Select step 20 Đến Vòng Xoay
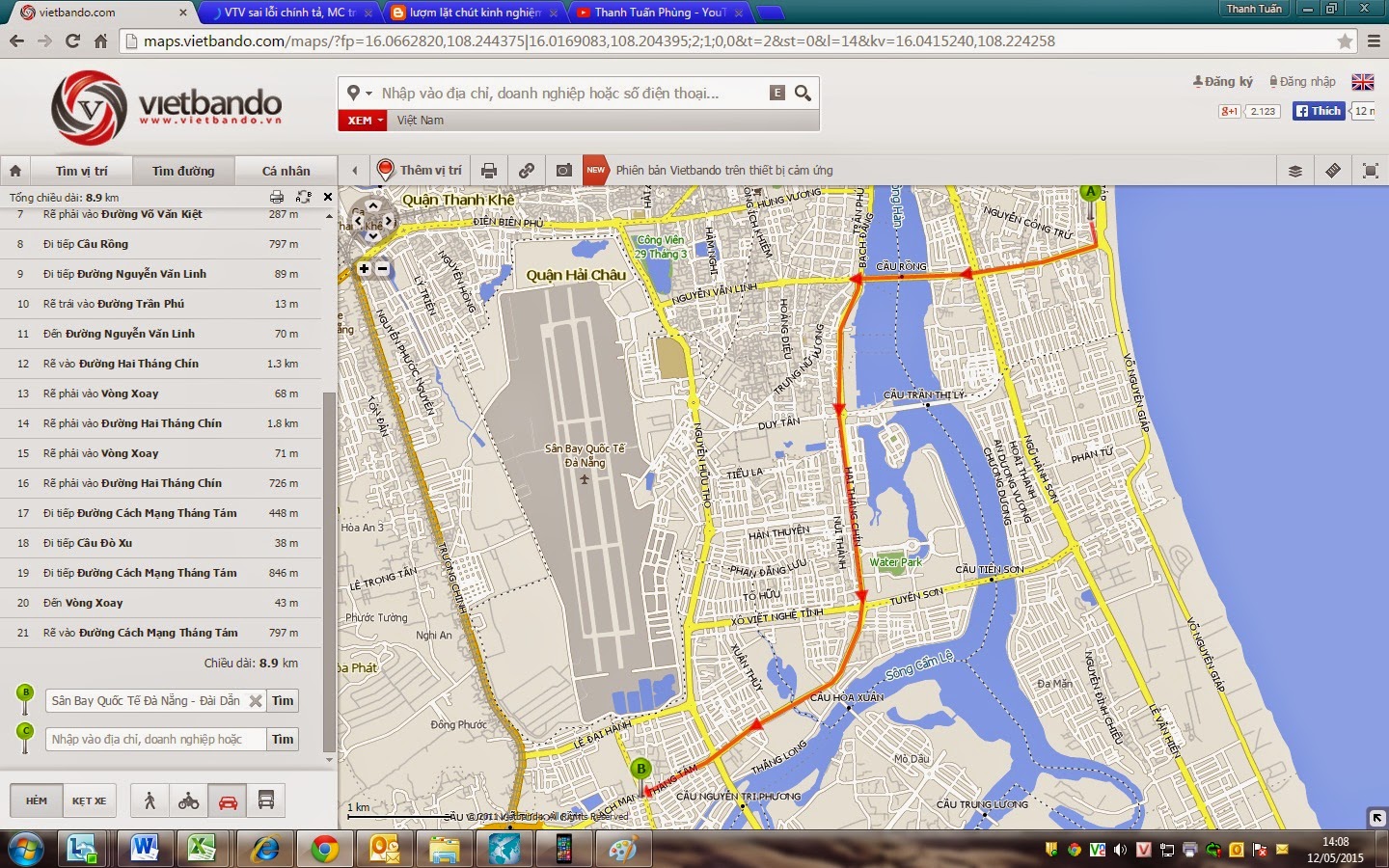1389x868 pixels. [x=161, y=603]
